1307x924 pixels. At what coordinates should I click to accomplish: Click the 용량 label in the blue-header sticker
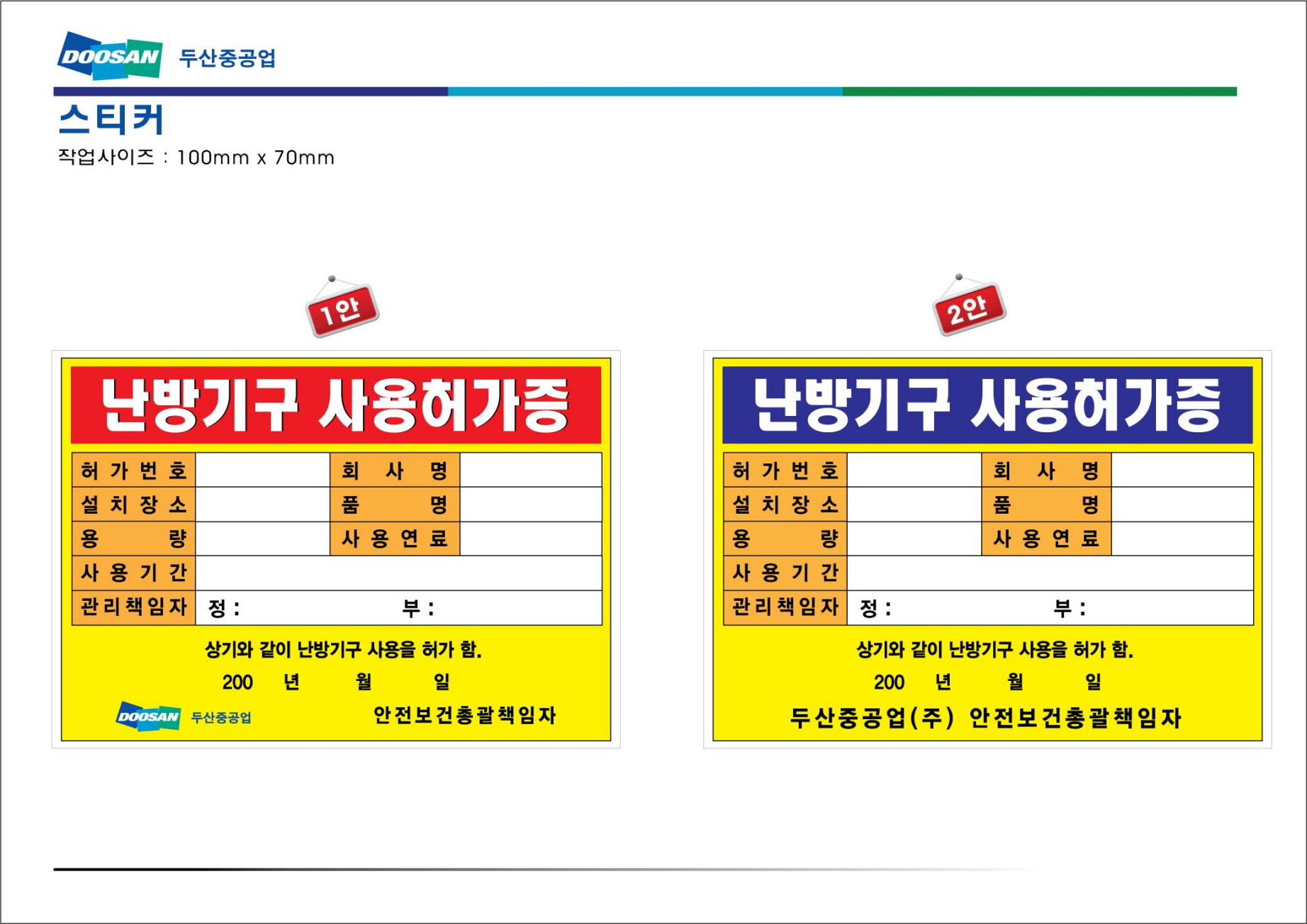click(785, 539)
